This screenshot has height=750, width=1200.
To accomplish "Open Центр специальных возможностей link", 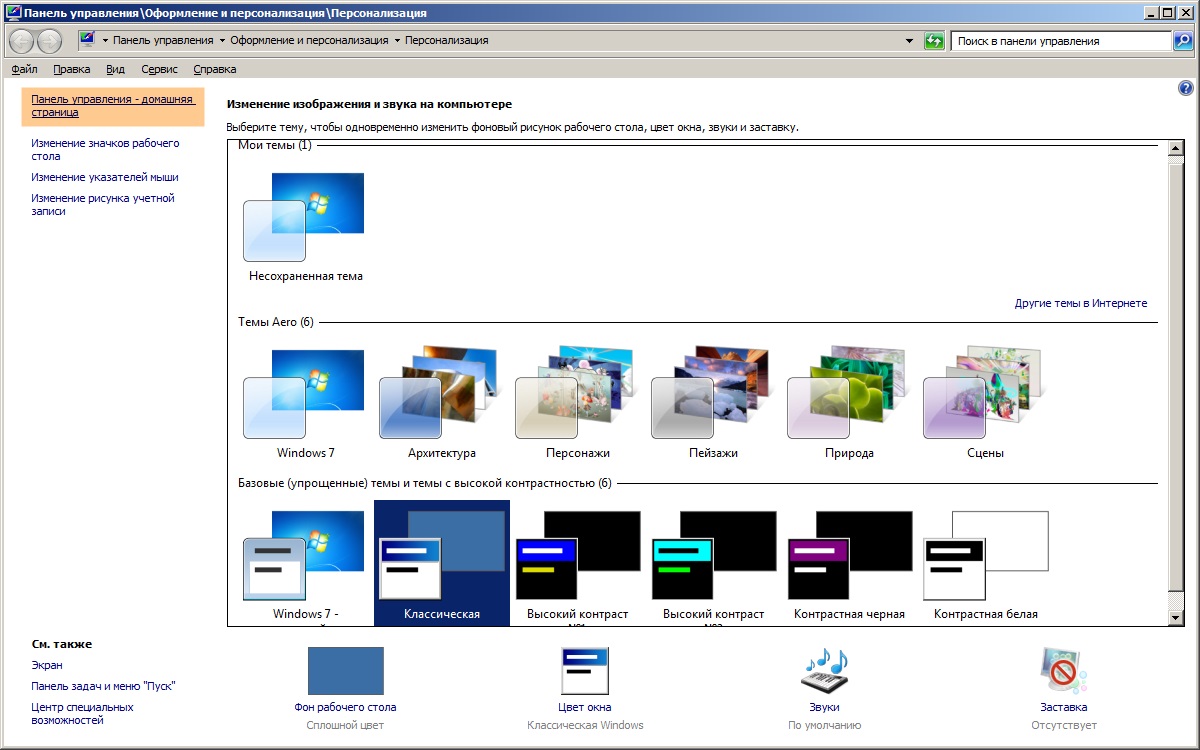I will [x=82, y=713].
